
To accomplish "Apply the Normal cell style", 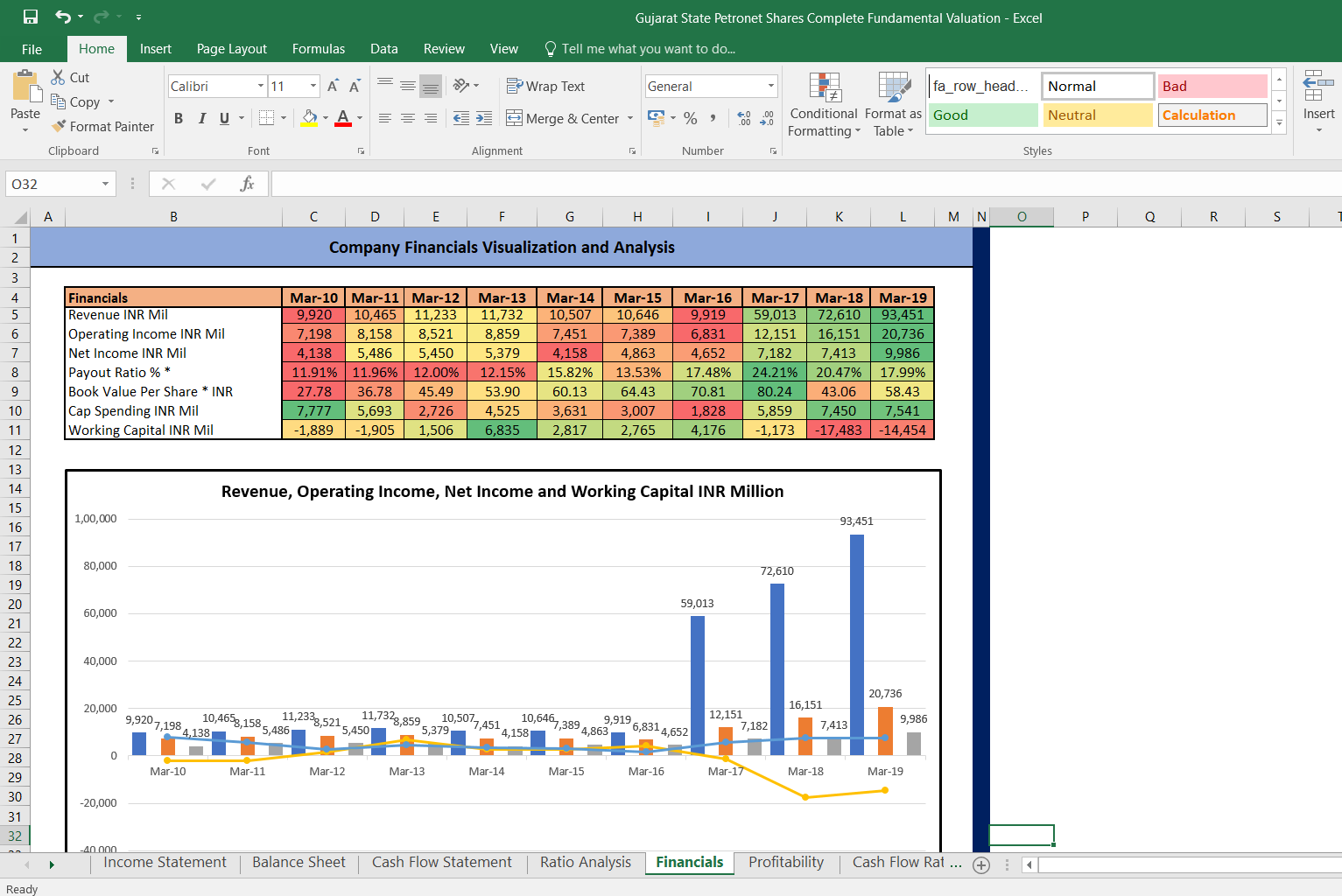I will pyautogui.click(x=1098, y=86).
